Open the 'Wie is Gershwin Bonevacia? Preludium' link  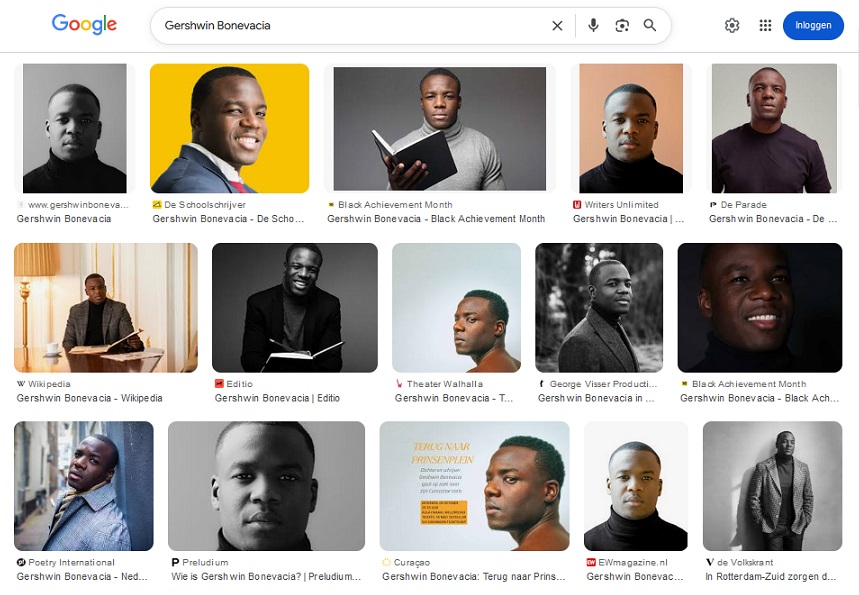[x=265, y=577]
